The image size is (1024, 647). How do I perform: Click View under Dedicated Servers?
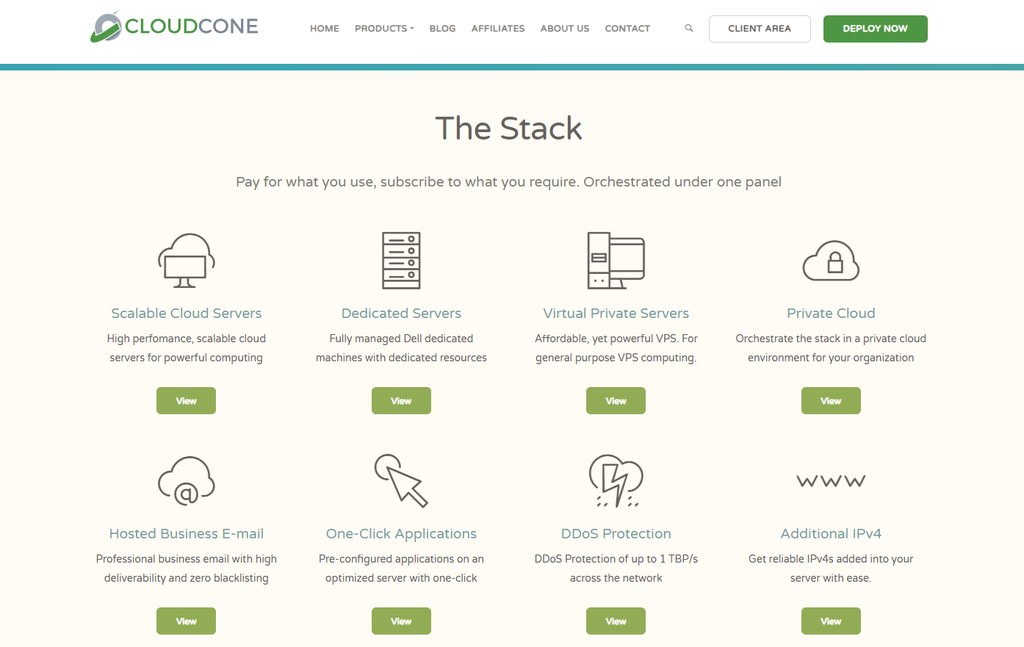(401, 400)
